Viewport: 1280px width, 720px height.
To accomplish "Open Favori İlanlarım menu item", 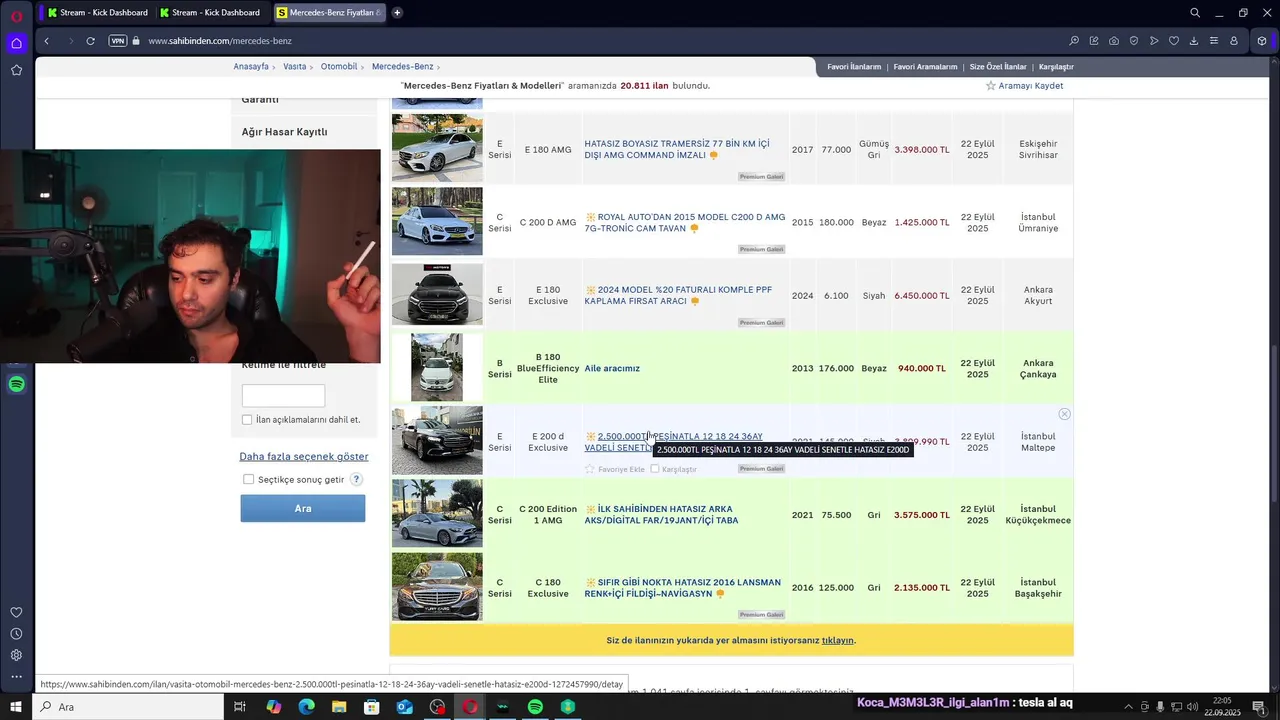I will point(854,67).
